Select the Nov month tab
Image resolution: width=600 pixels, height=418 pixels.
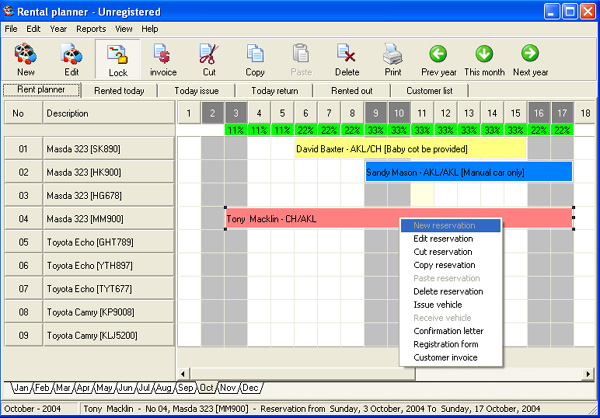(x=228, y=387)
